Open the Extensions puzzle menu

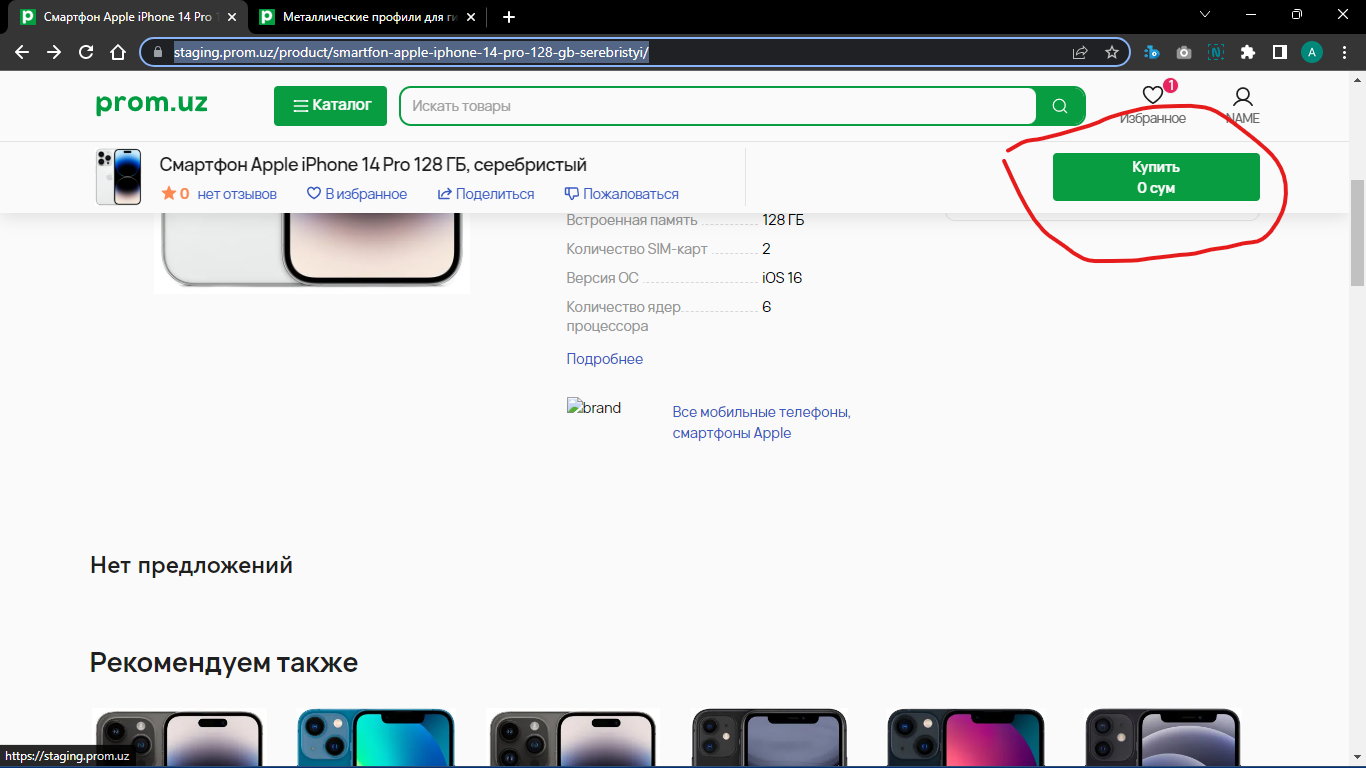(x=1248, y=52)
